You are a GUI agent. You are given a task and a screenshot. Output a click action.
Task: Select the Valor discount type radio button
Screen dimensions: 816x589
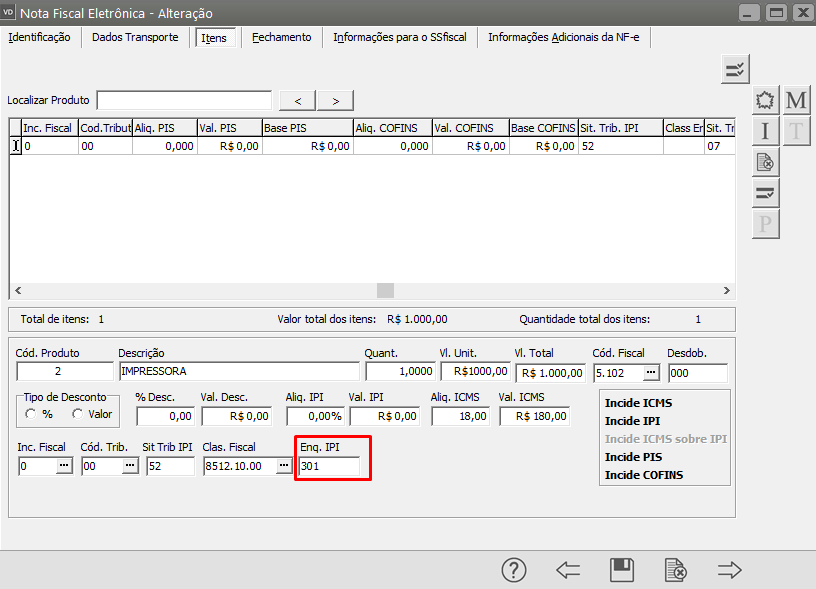[x=77, y=414]
